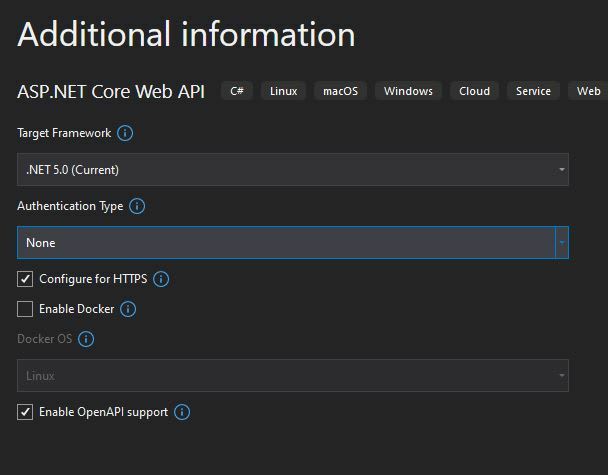
Task: Click the Service tag
Action: (x=533, y=91)
